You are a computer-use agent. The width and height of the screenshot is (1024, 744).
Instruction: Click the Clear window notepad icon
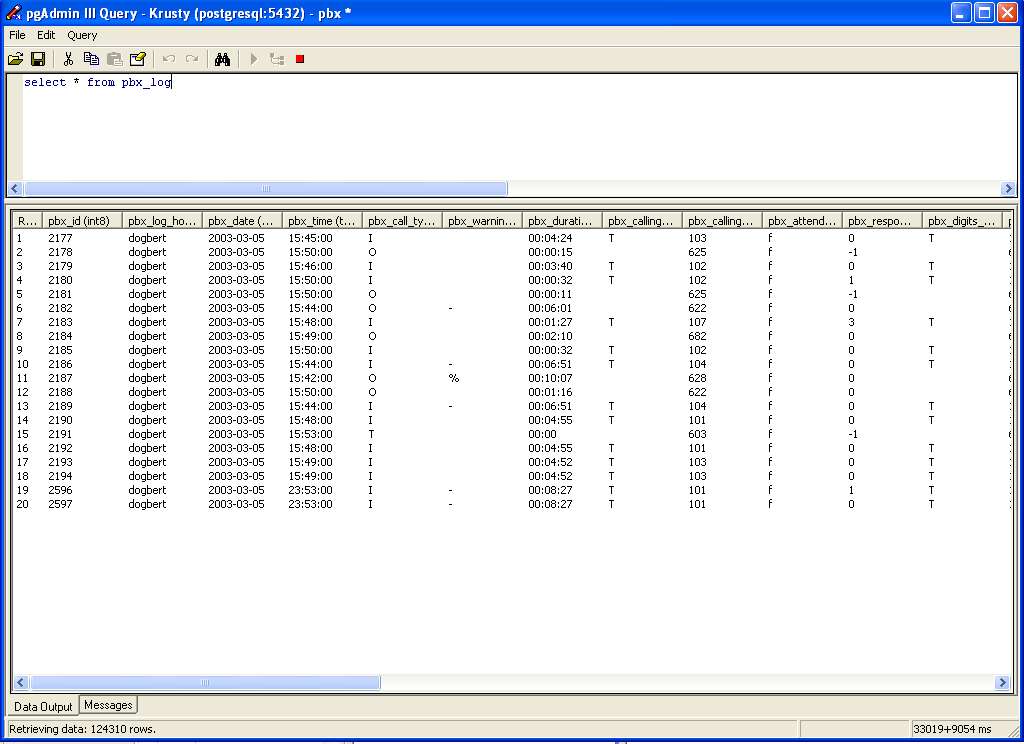(x=138, y=59)
